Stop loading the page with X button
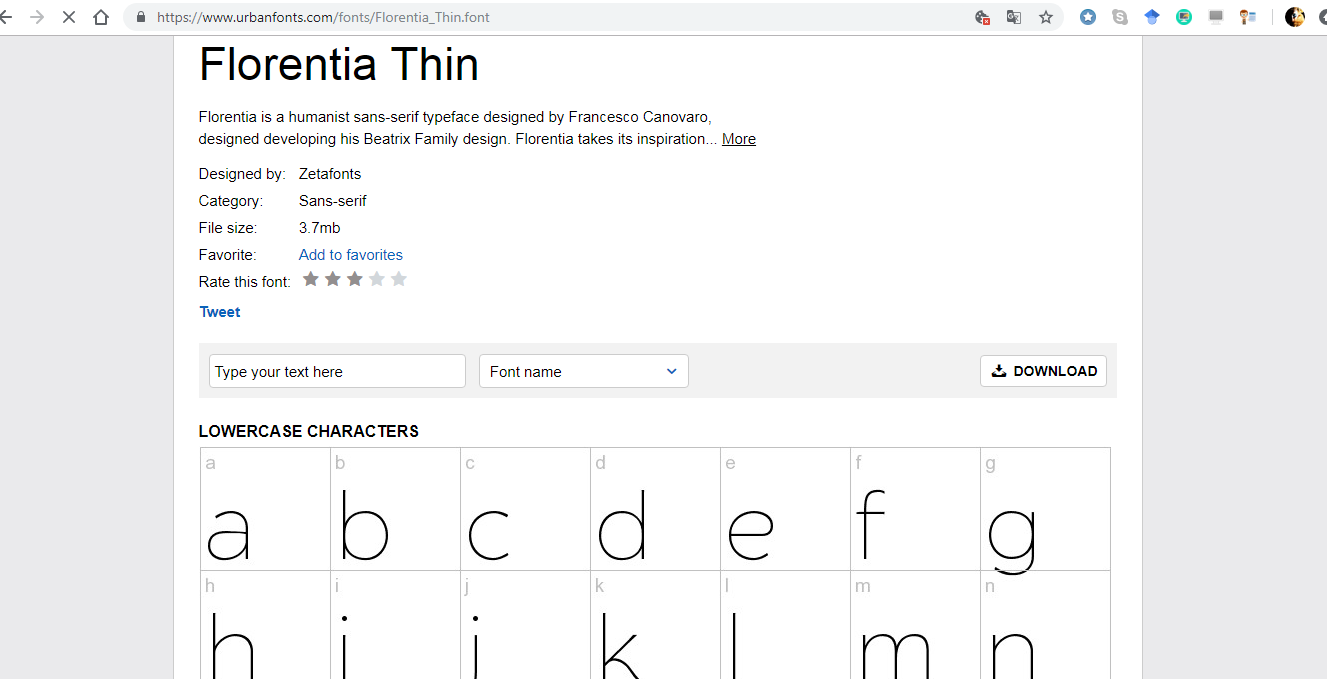This screenshot has width=1327, height=679. click(68, 17)
